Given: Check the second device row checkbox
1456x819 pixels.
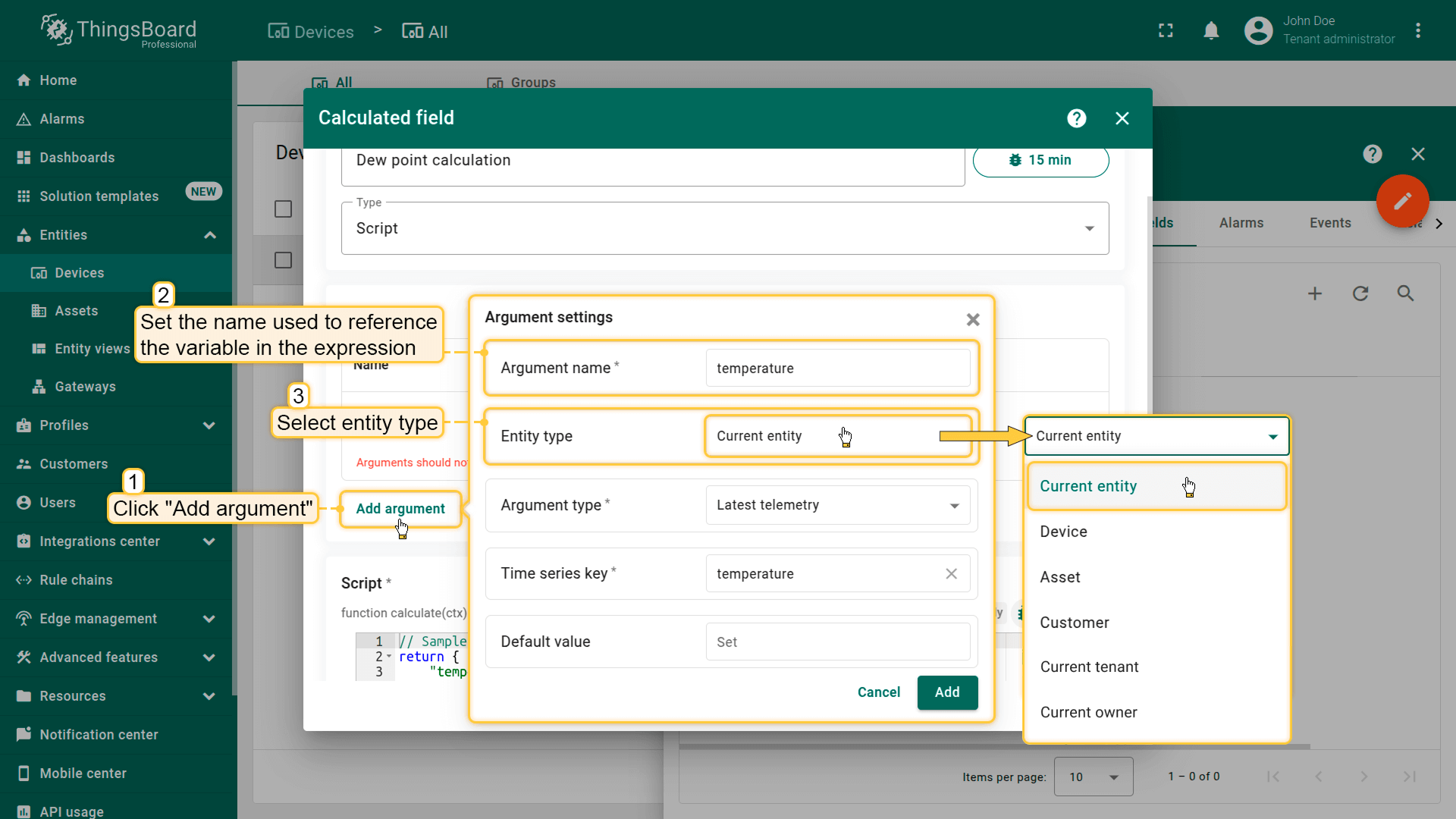Looking at the screenshot, I should 283,260.
